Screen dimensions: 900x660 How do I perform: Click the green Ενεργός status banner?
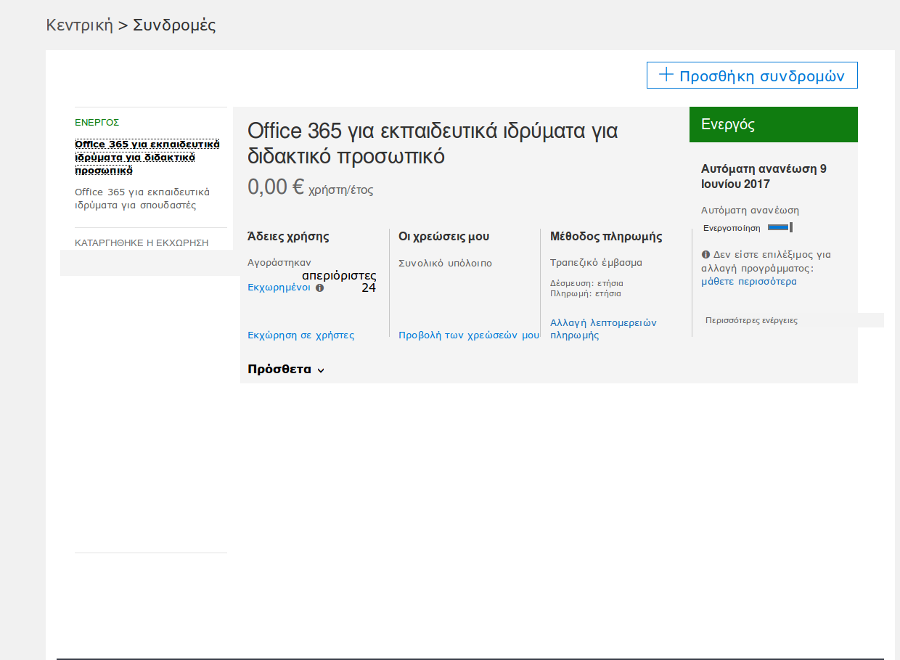point(773,125)
